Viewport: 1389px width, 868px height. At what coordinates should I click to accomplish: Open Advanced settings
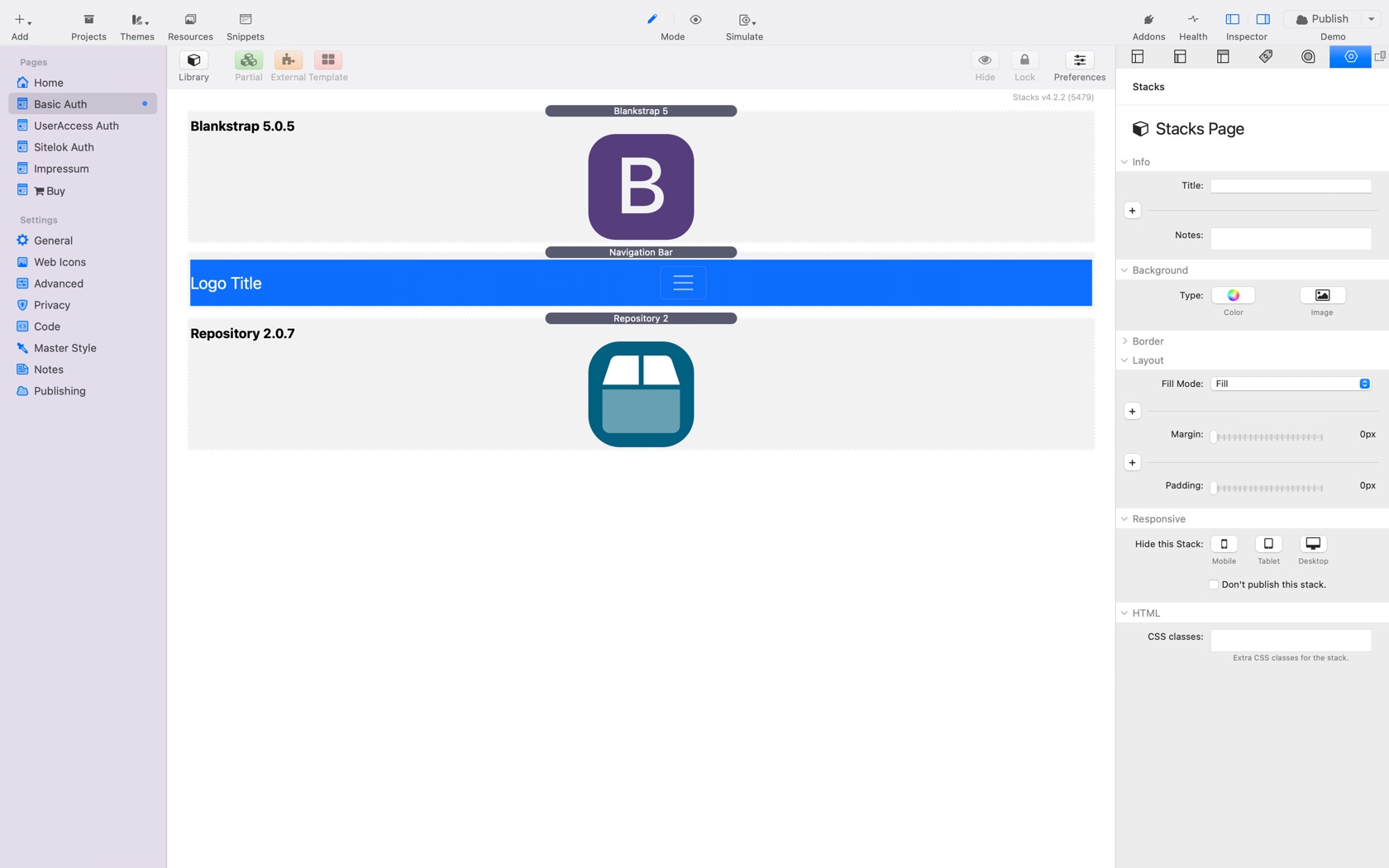(x=83, y=284)
